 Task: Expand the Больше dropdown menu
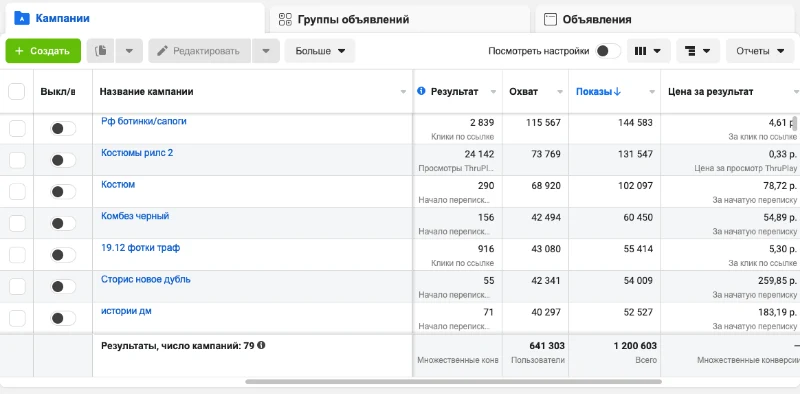320,51
